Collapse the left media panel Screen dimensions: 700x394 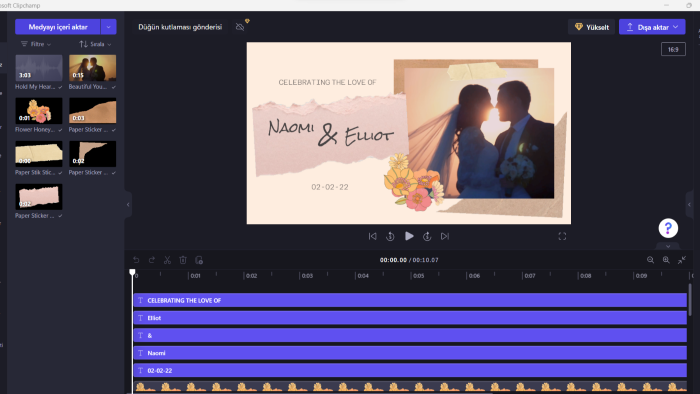tap(128, 204)
